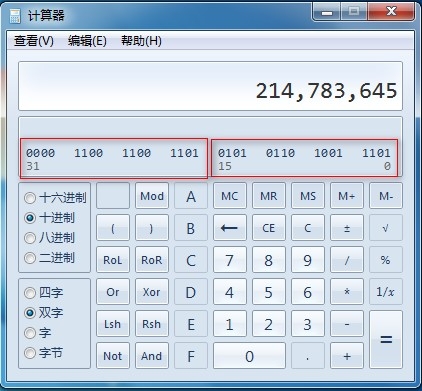Click the Or bitwise button
Screen dimensions: 422x391
click(x=113, y=292)
